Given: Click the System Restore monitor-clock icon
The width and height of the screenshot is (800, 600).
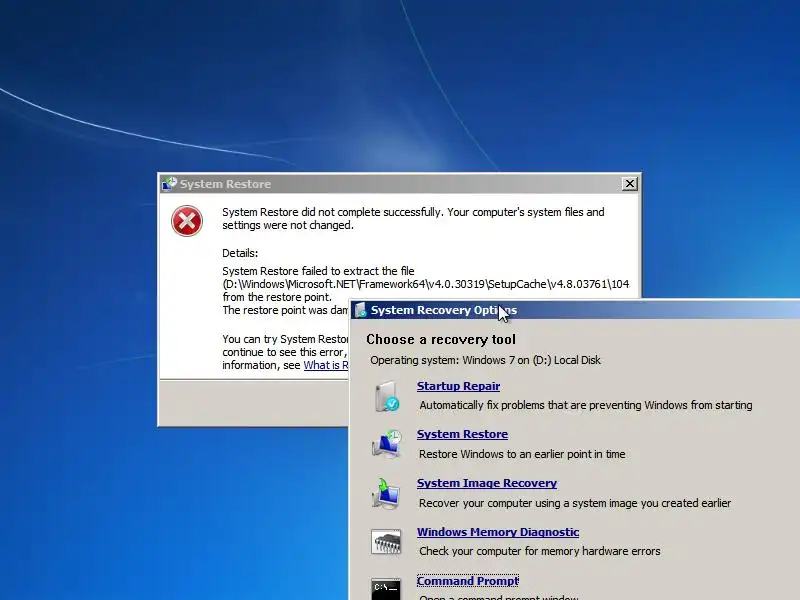Looking at the screenshot, I should click(386, 444).
